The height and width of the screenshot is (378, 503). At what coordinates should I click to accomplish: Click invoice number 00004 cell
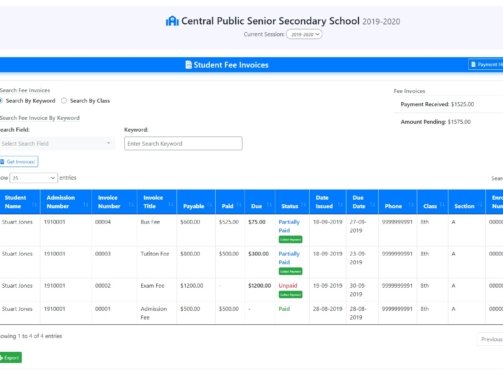(x=103, y=222)
